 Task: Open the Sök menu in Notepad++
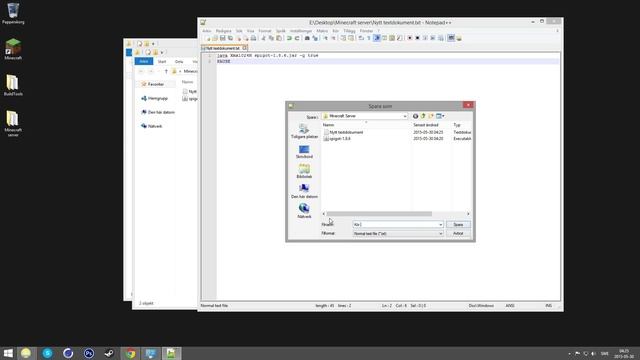[239, 31]
